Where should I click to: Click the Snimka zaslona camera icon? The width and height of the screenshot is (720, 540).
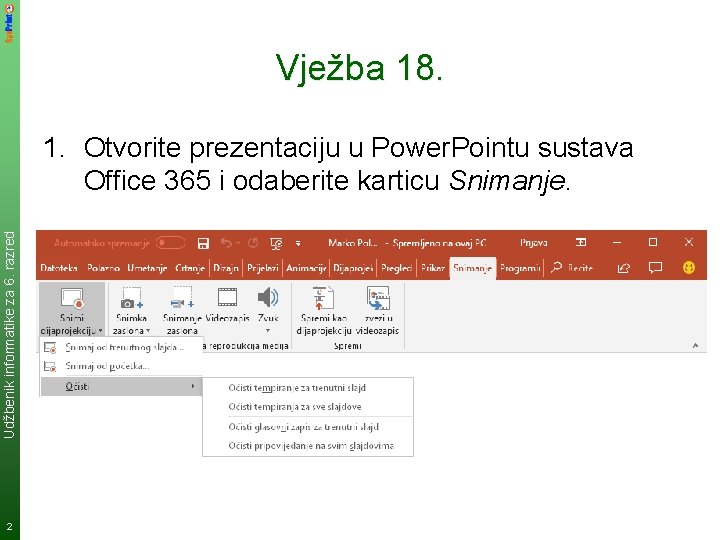coord(131,298)
